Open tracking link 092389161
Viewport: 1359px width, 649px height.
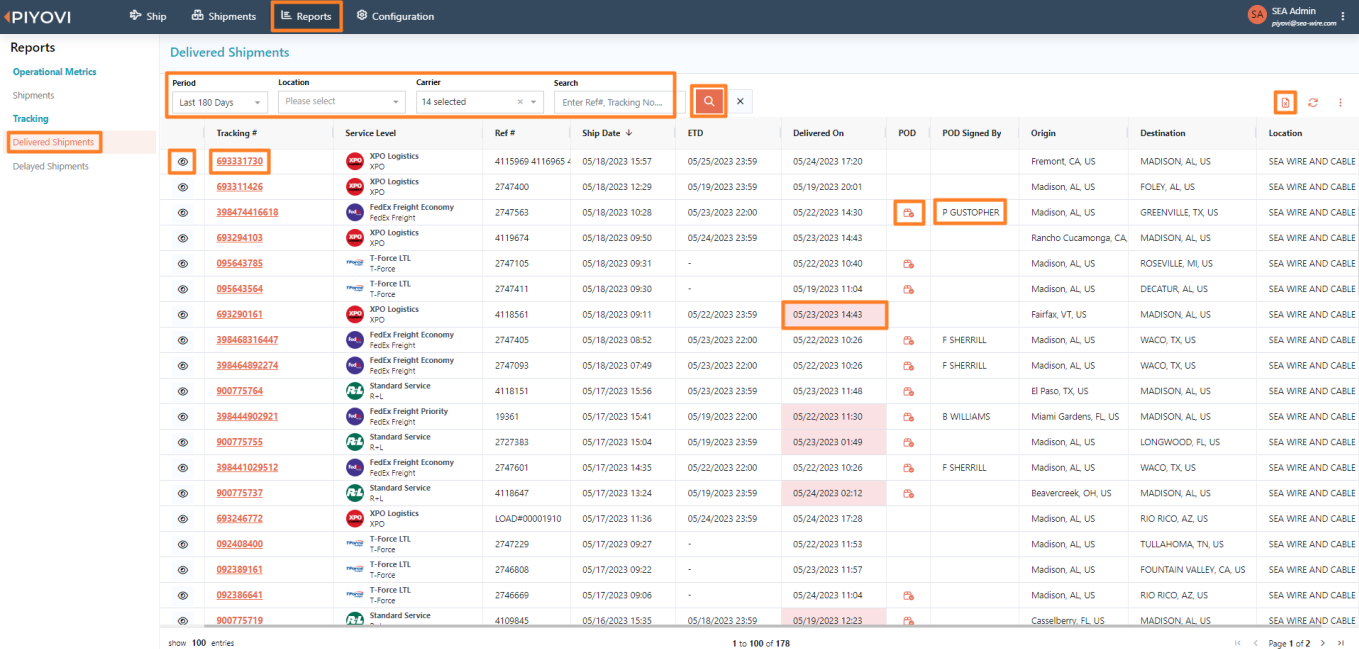[x=240, y=569]
